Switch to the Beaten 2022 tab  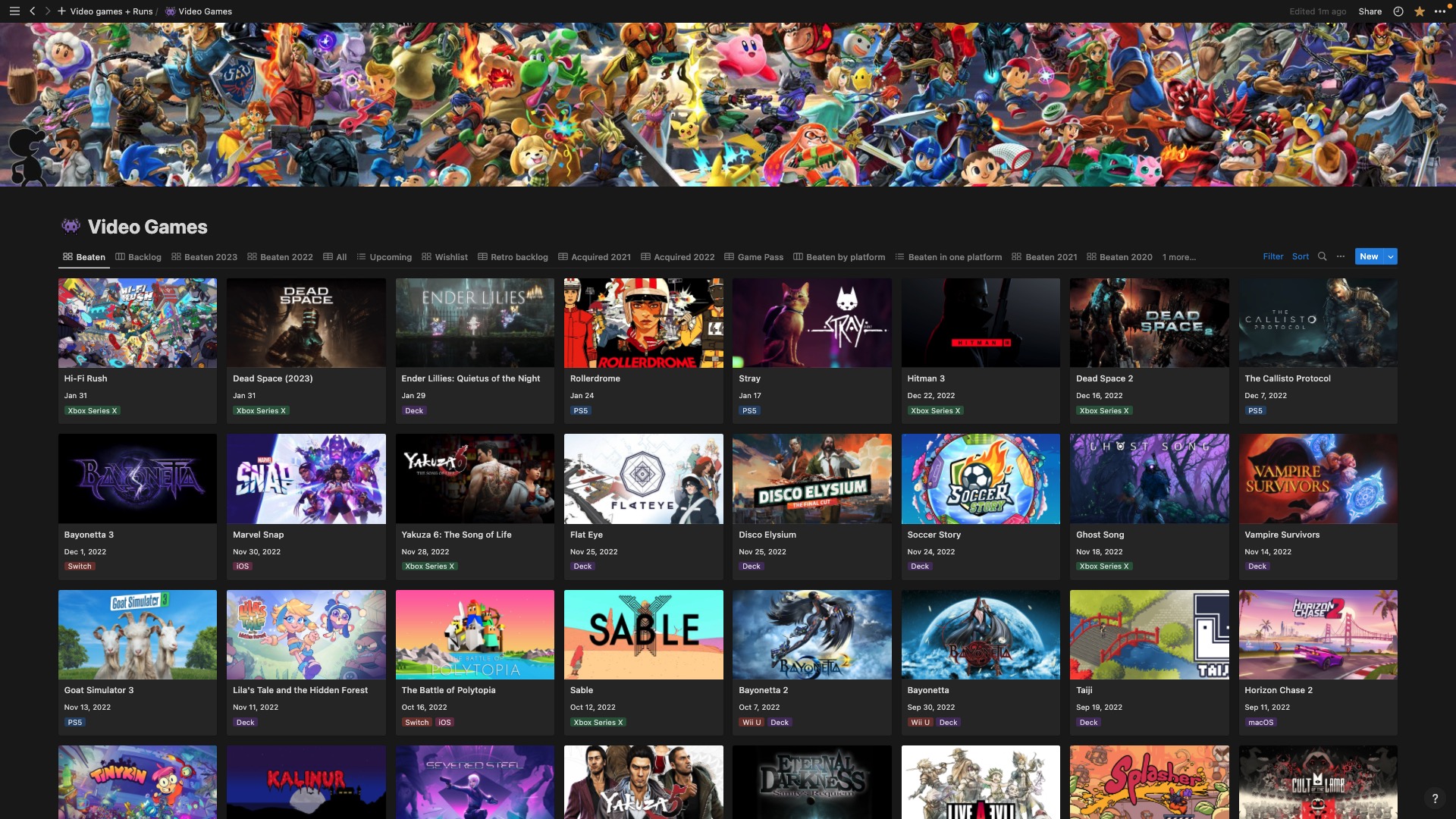280,257
